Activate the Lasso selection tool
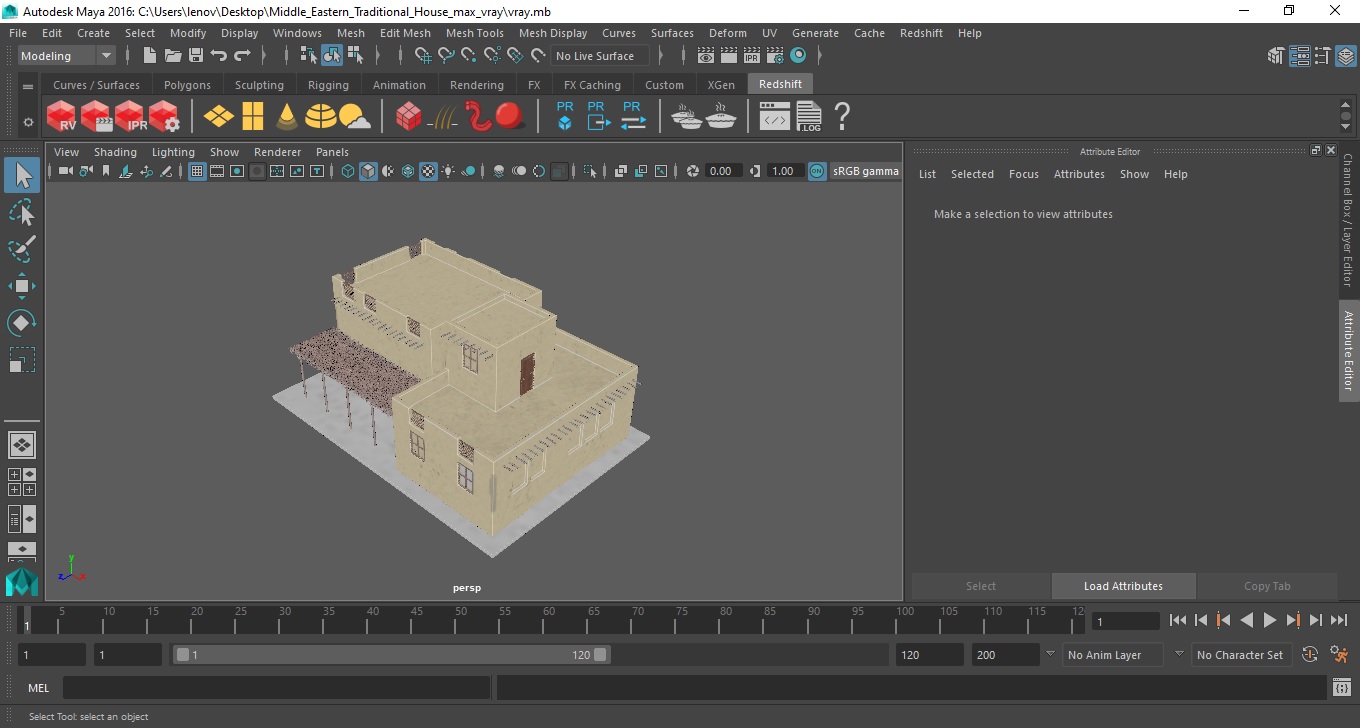Image resolution: width=1360 pixels, height=728 pixels. pos(22,212)
